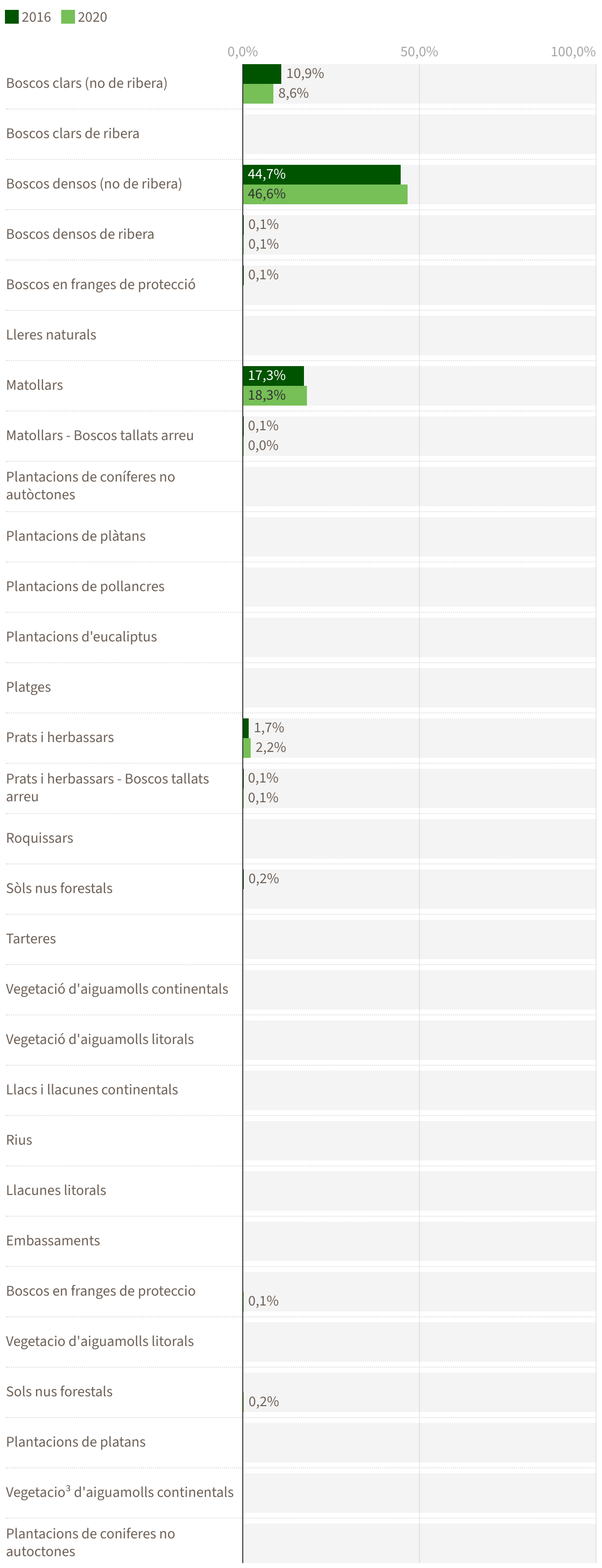
Task: Click the Lleres naturals category label
Action: point(51,335)
